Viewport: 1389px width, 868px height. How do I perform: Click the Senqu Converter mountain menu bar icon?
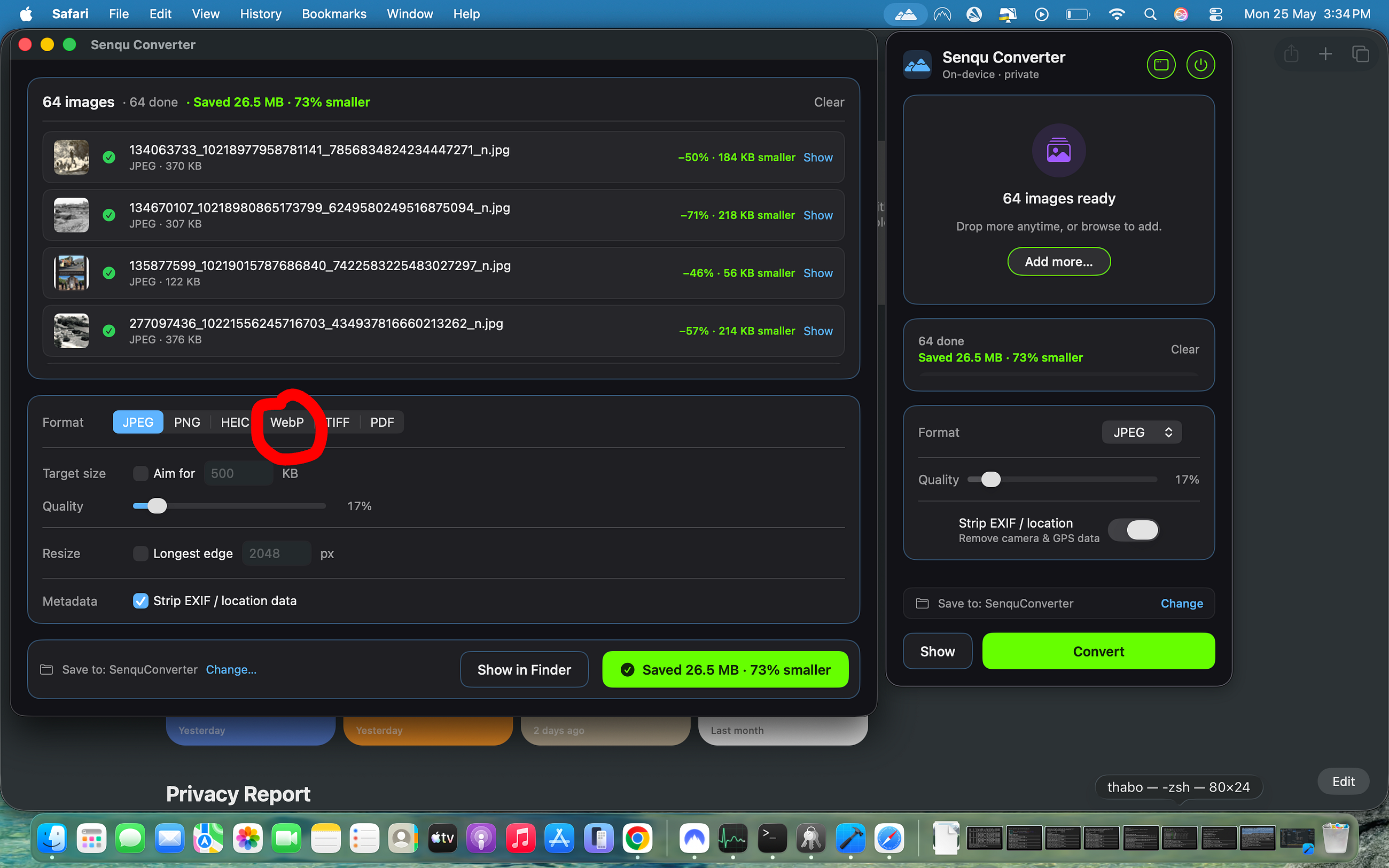pyautogui.click(x=905, y=14)
